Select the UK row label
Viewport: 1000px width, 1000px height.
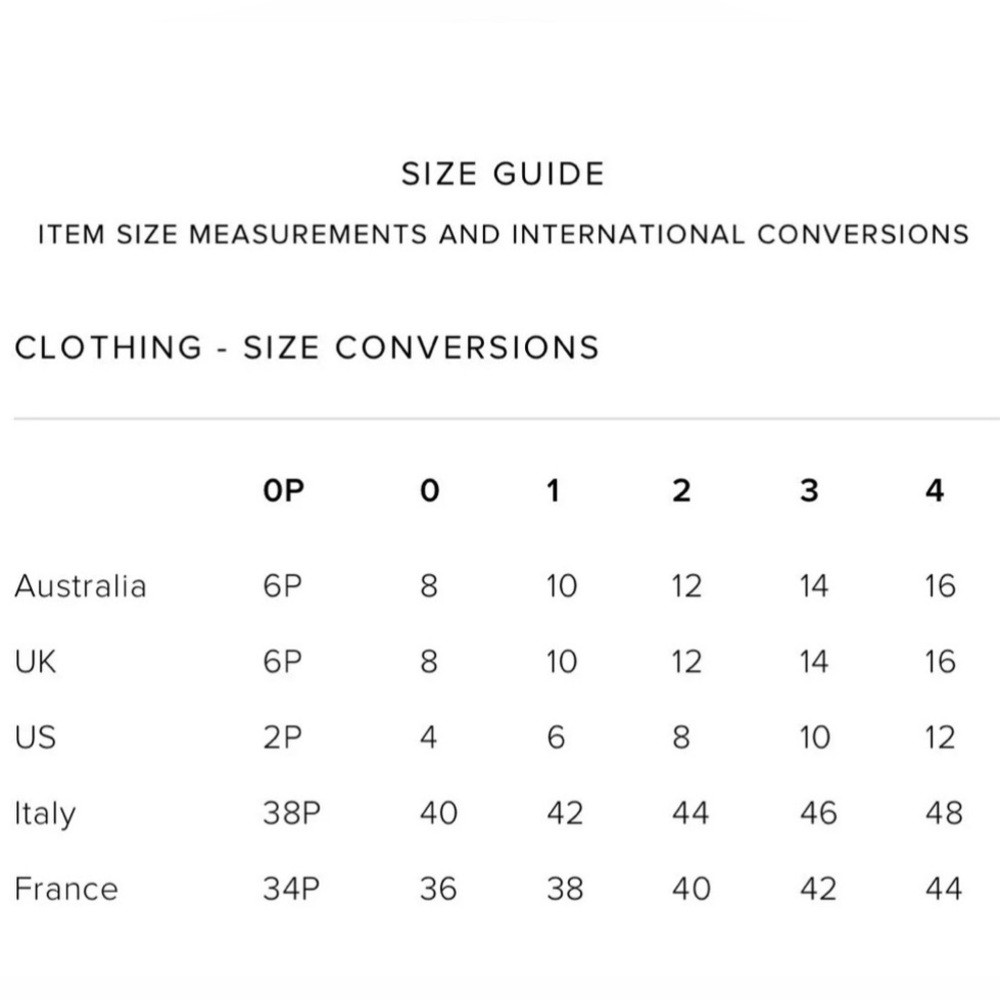point(35,662)
